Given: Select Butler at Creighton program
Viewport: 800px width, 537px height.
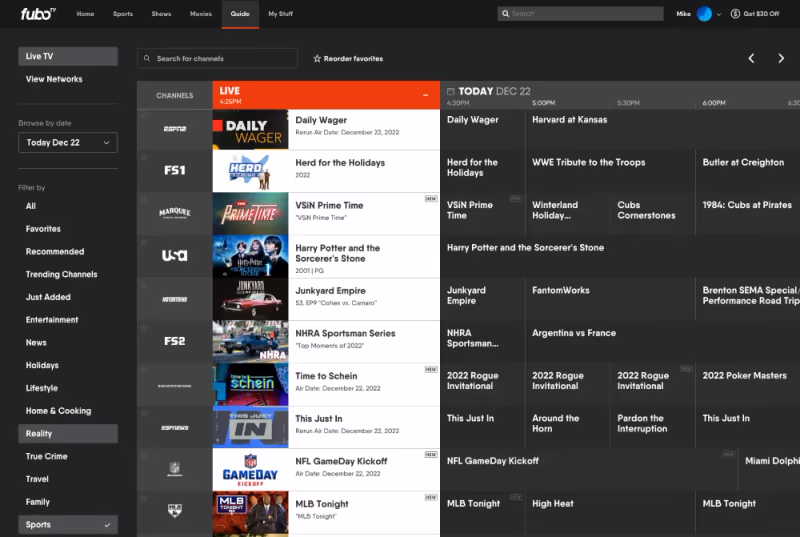Looking at the screenshot, I should tap(743, 163).
